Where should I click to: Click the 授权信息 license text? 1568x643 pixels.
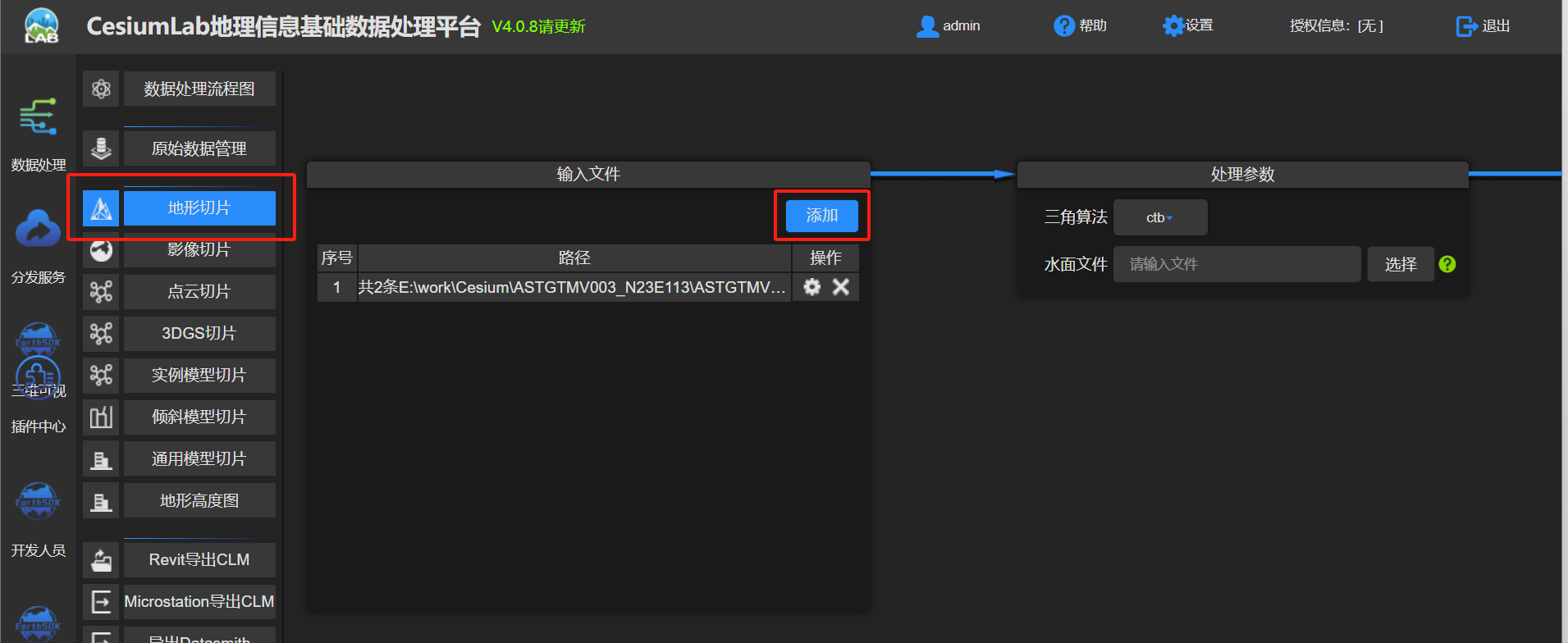point(1337,26)
